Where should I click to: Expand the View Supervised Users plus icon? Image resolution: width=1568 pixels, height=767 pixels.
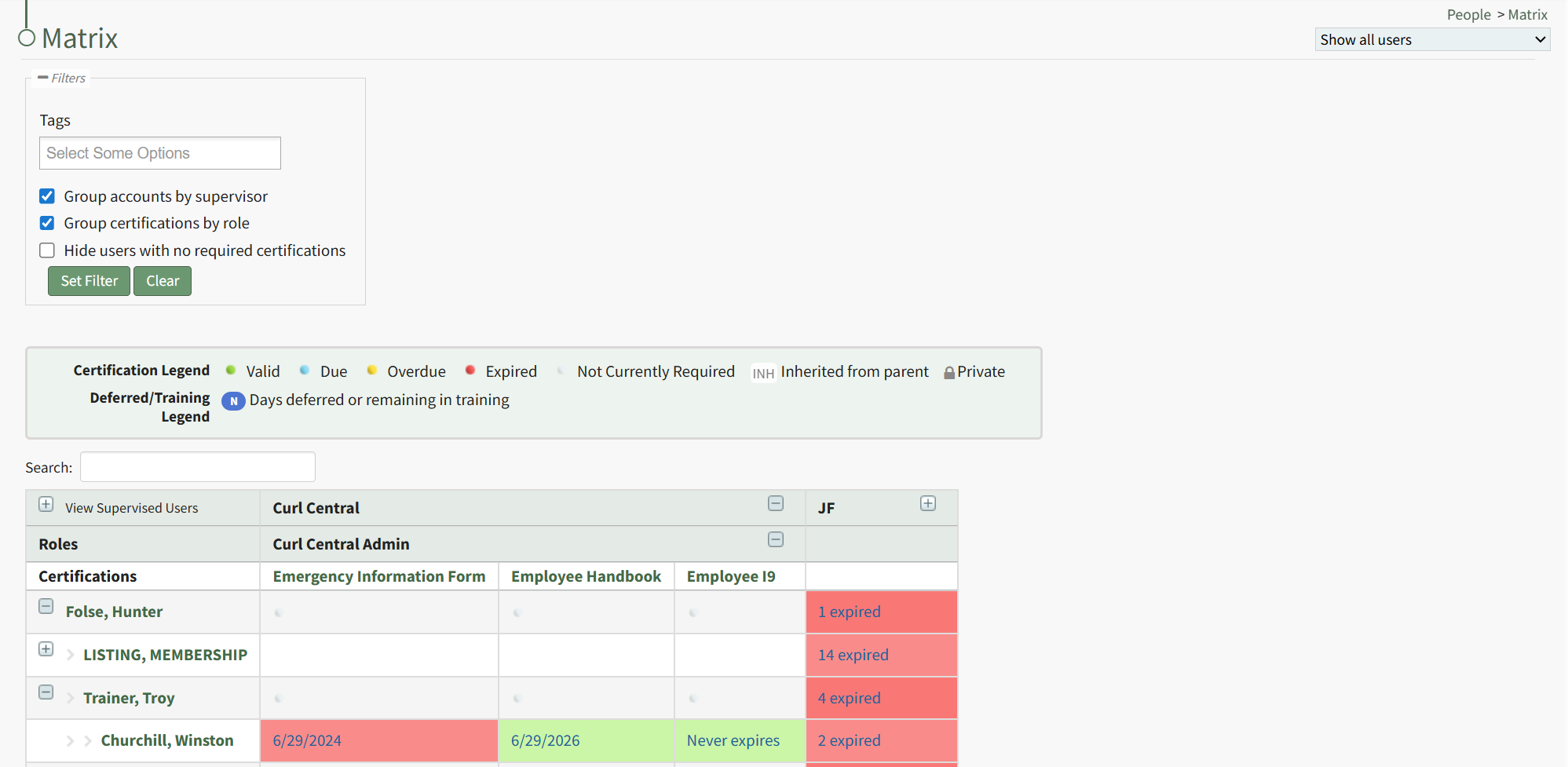click(46, 505)
